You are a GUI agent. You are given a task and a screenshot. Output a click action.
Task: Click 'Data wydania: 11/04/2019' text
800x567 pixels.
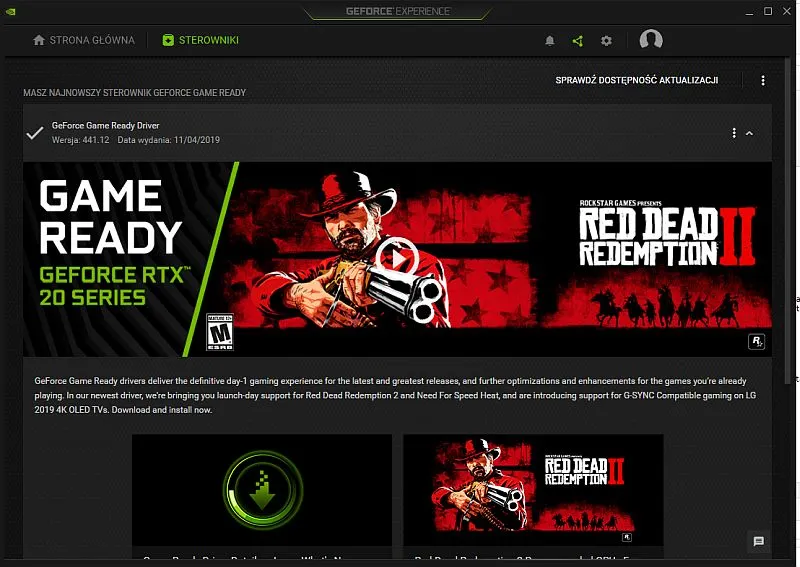click(169, 140)
